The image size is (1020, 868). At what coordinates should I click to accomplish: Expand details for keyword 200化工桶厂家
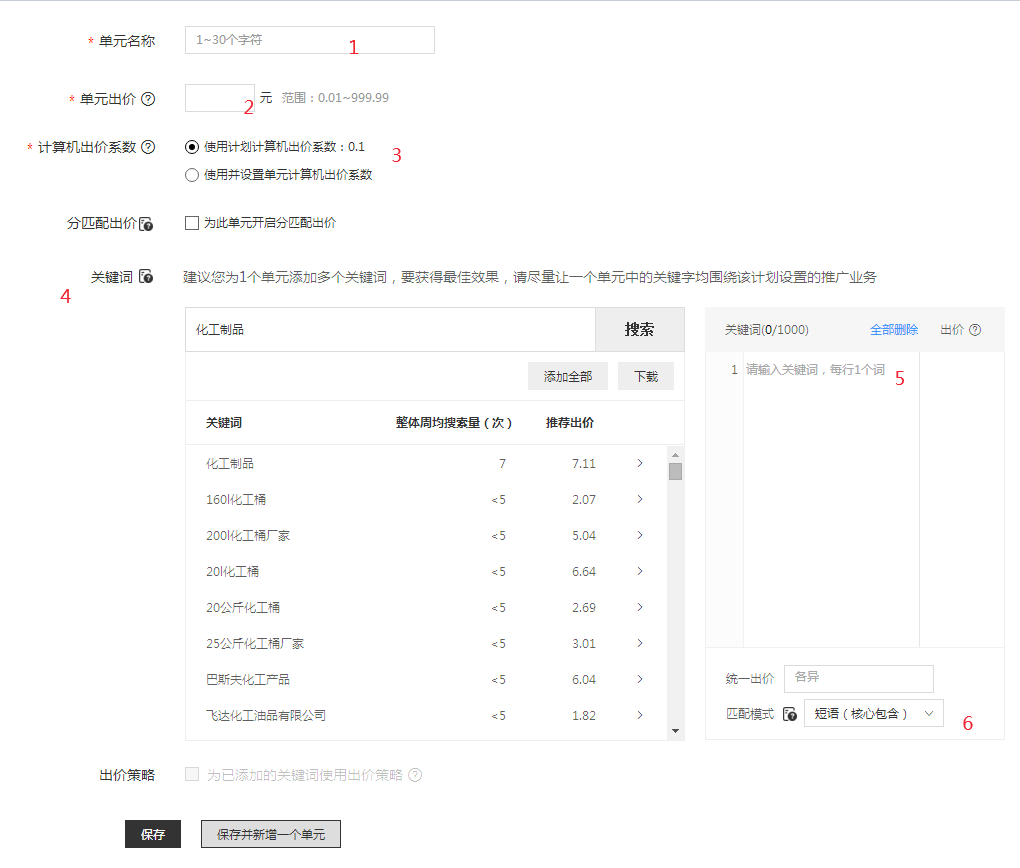pos(639,535)
